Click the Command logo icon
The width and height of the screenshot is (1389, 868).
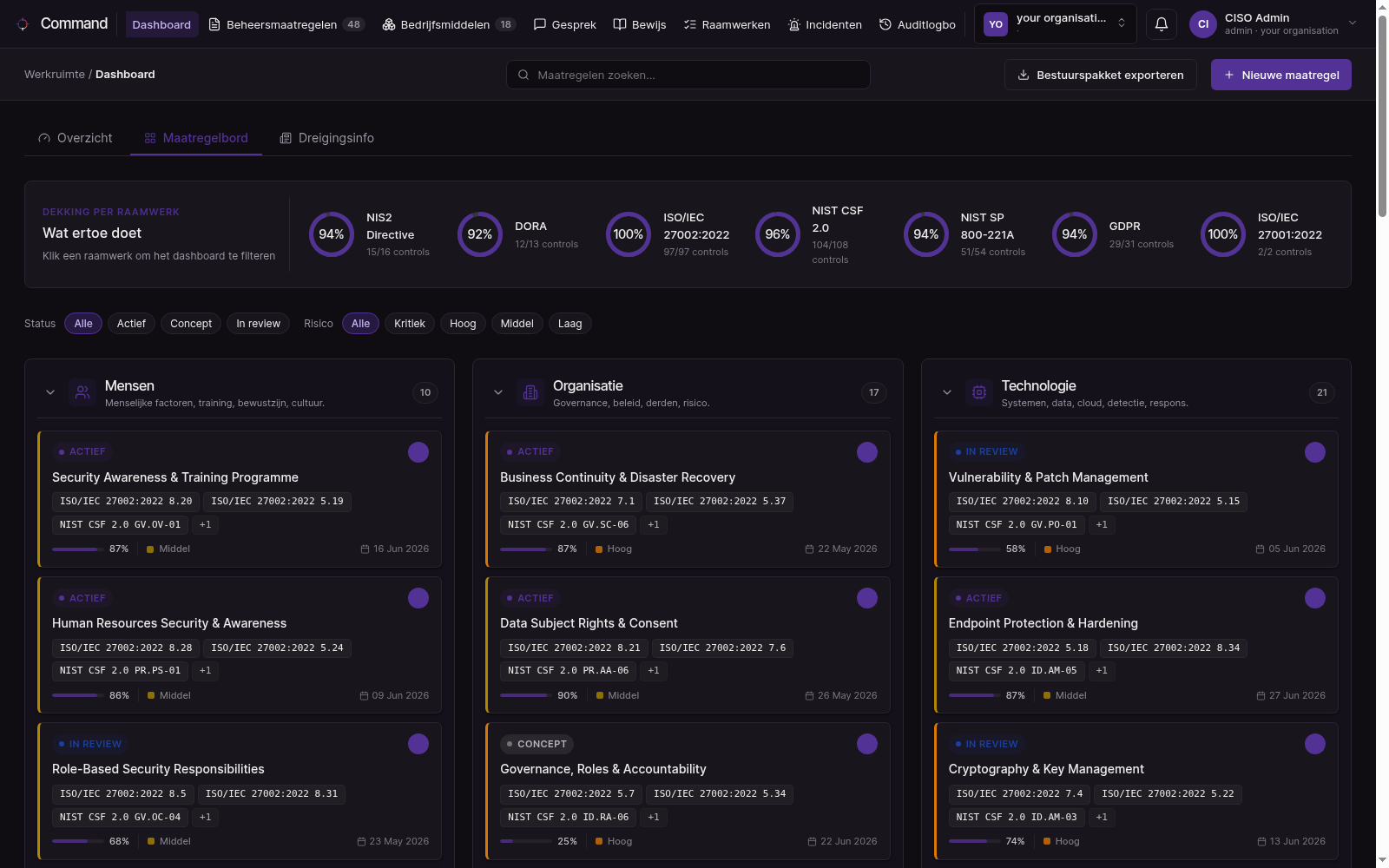coord(23,24)
